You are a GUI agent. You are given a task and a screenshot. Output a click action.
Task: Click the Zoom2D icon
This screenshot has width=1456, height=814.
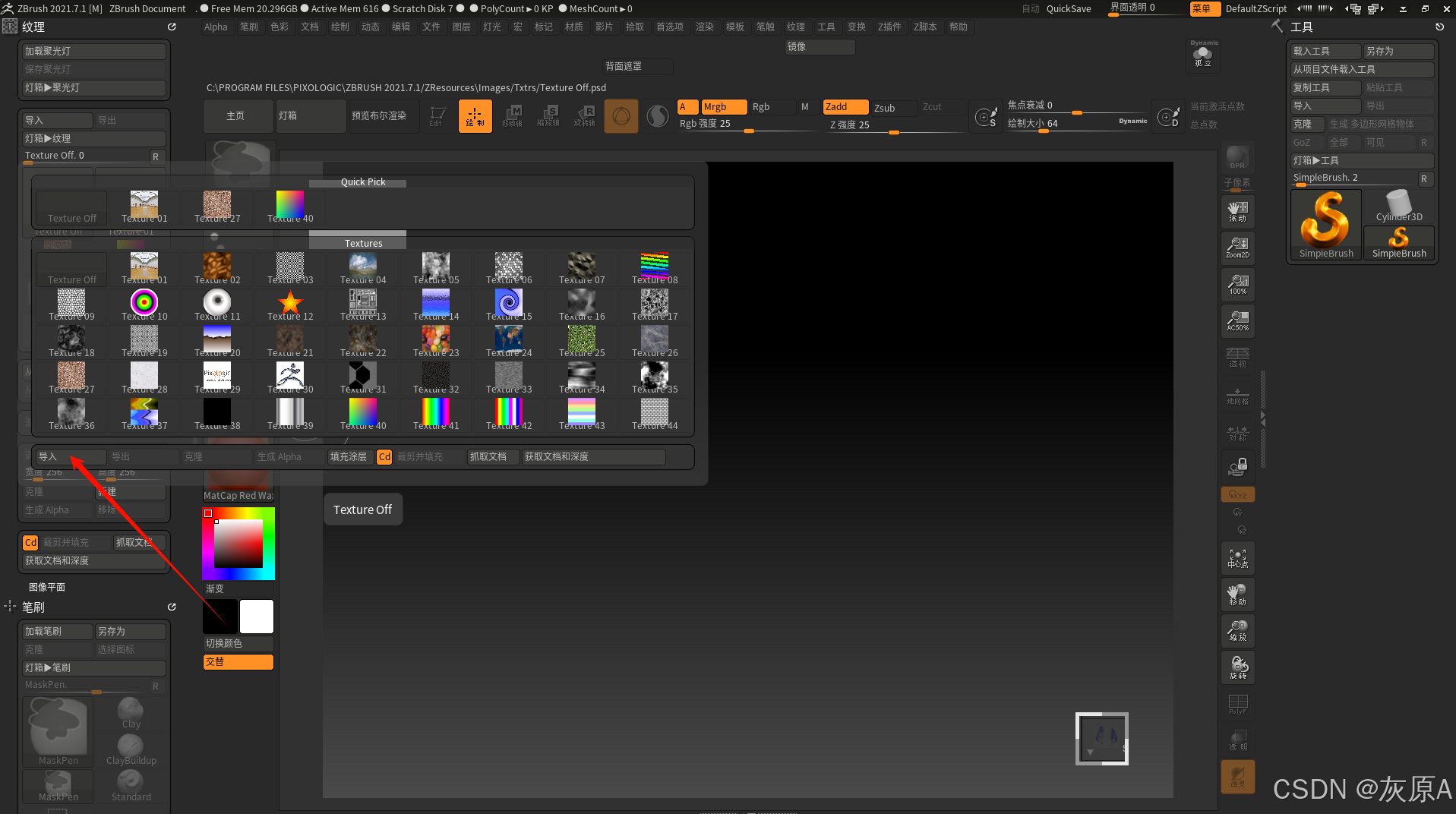point(1237,248)
